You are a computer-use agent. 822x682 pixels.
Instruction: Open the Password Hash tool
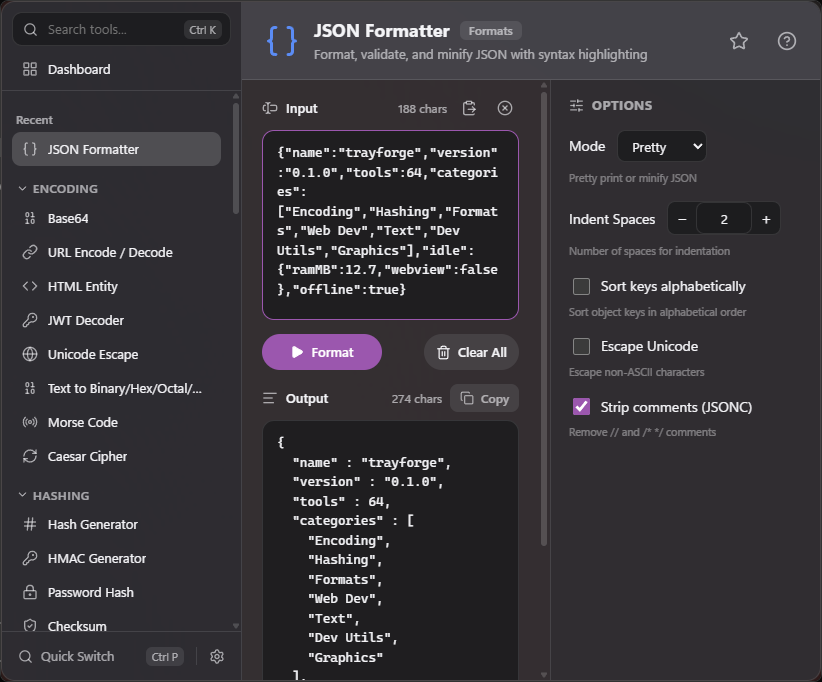(x=116, y=592)
